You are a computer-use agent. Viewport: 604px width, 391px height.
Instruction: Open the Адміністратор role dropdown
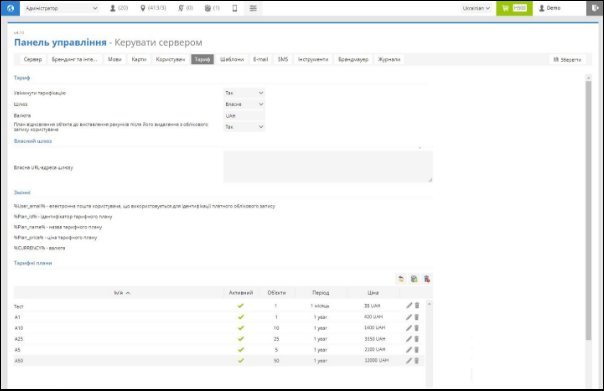61,8
